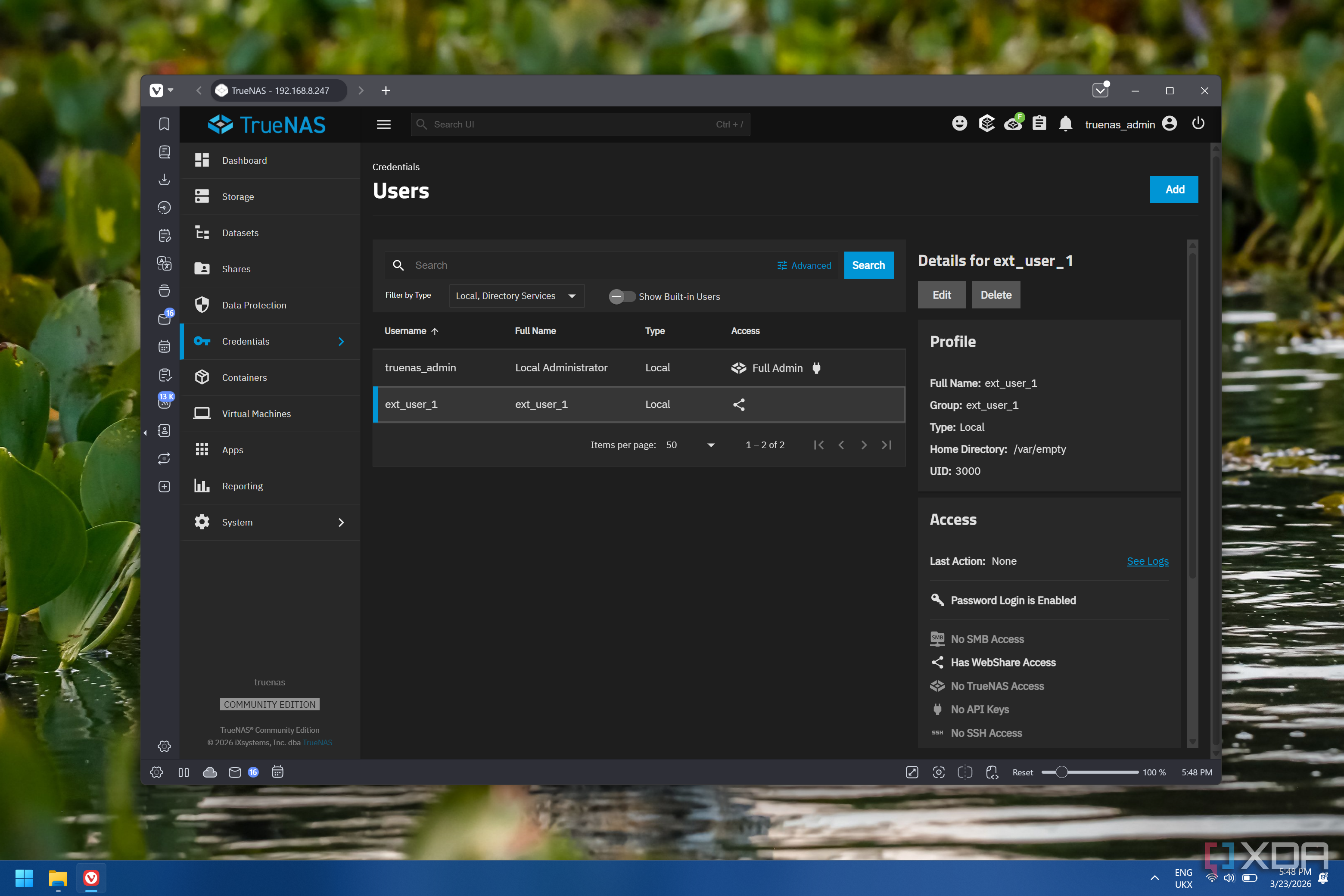The width and height of the screenshot is (1344, 896).
Task: Open Vivaldi downloads panel icon
Action: tap(164, 180)
